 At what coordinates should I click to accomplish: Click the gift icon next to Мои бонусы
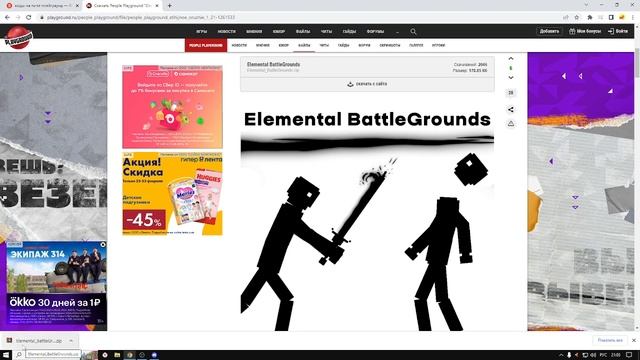572,31
